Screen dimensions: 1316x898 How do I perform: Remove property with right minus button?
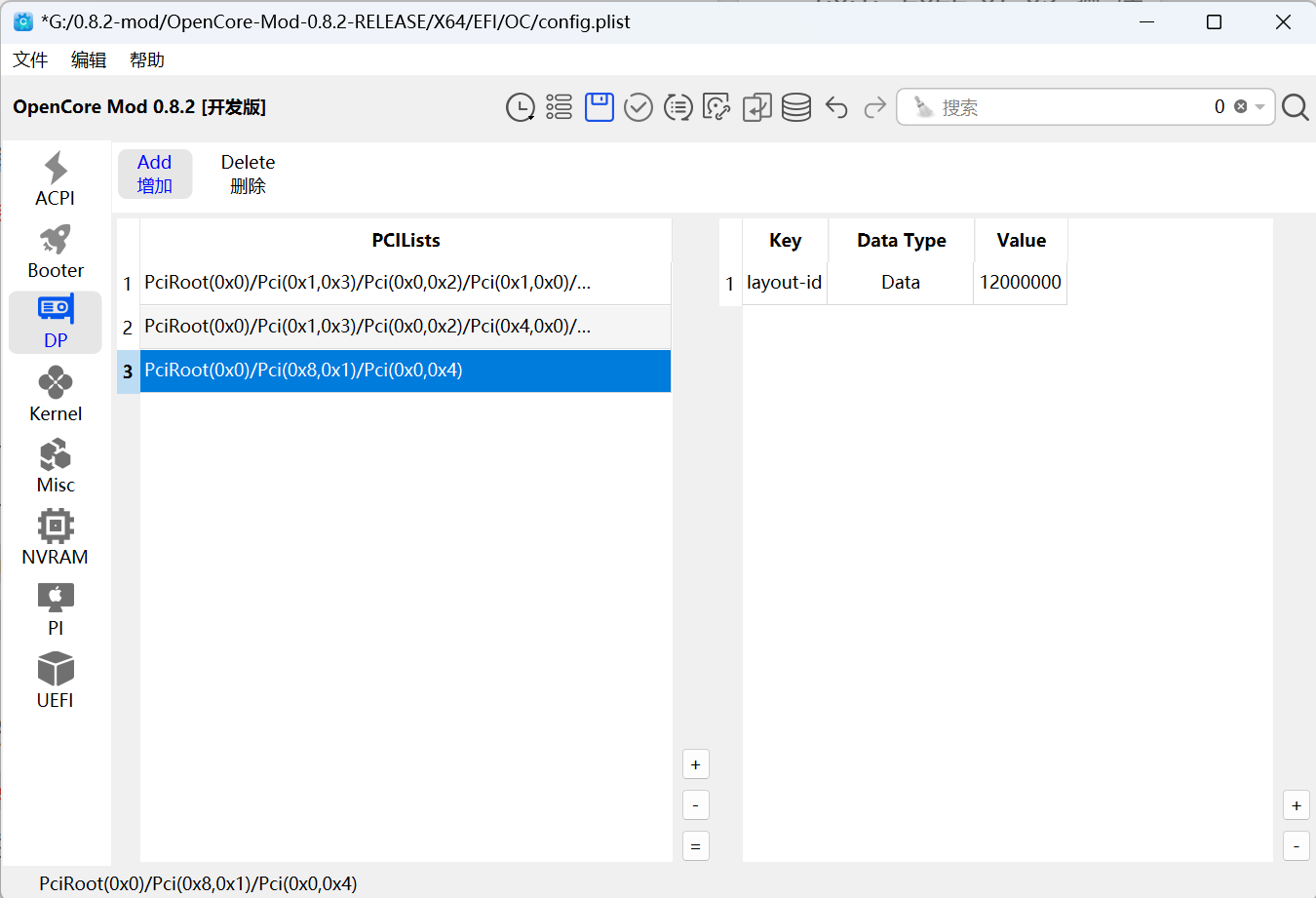[1296, 846]
